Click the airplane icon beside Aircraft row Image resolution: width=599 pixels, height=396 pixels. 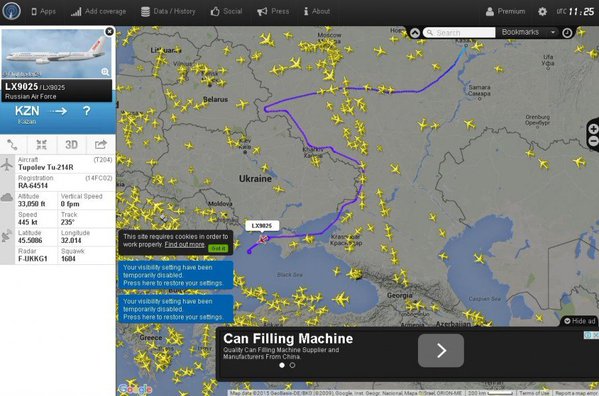tap(7, 164)
